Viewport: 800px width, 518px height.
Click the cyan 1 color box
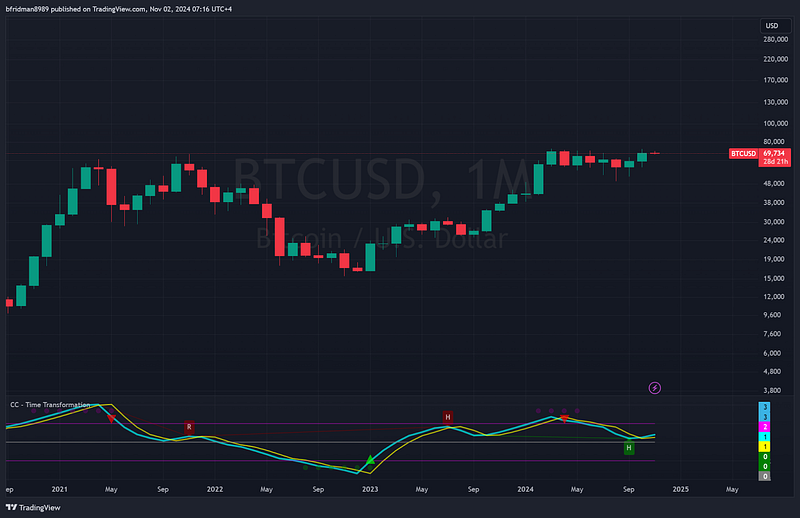pos(764,437)
